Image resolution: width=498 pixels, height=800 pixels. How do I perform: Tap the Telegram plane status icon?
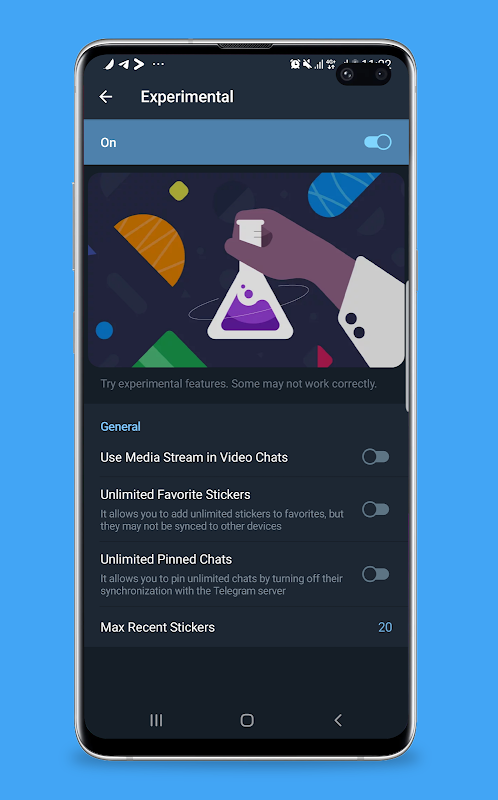point(123,64)
